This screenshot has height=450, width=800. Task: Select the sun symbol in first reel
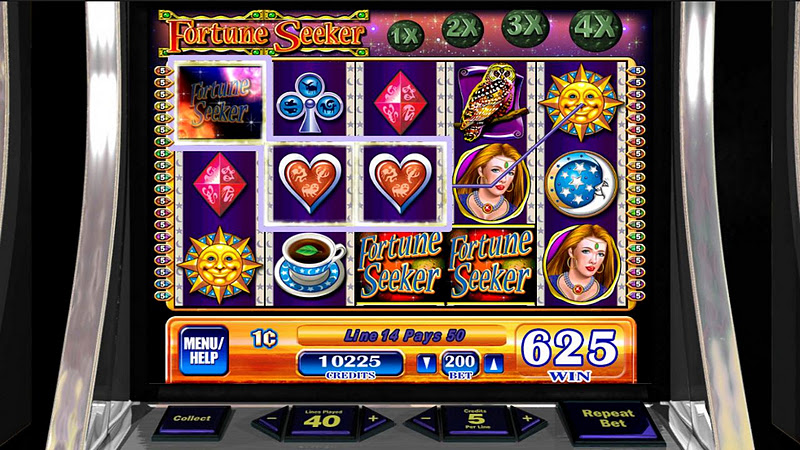point(219,265)
